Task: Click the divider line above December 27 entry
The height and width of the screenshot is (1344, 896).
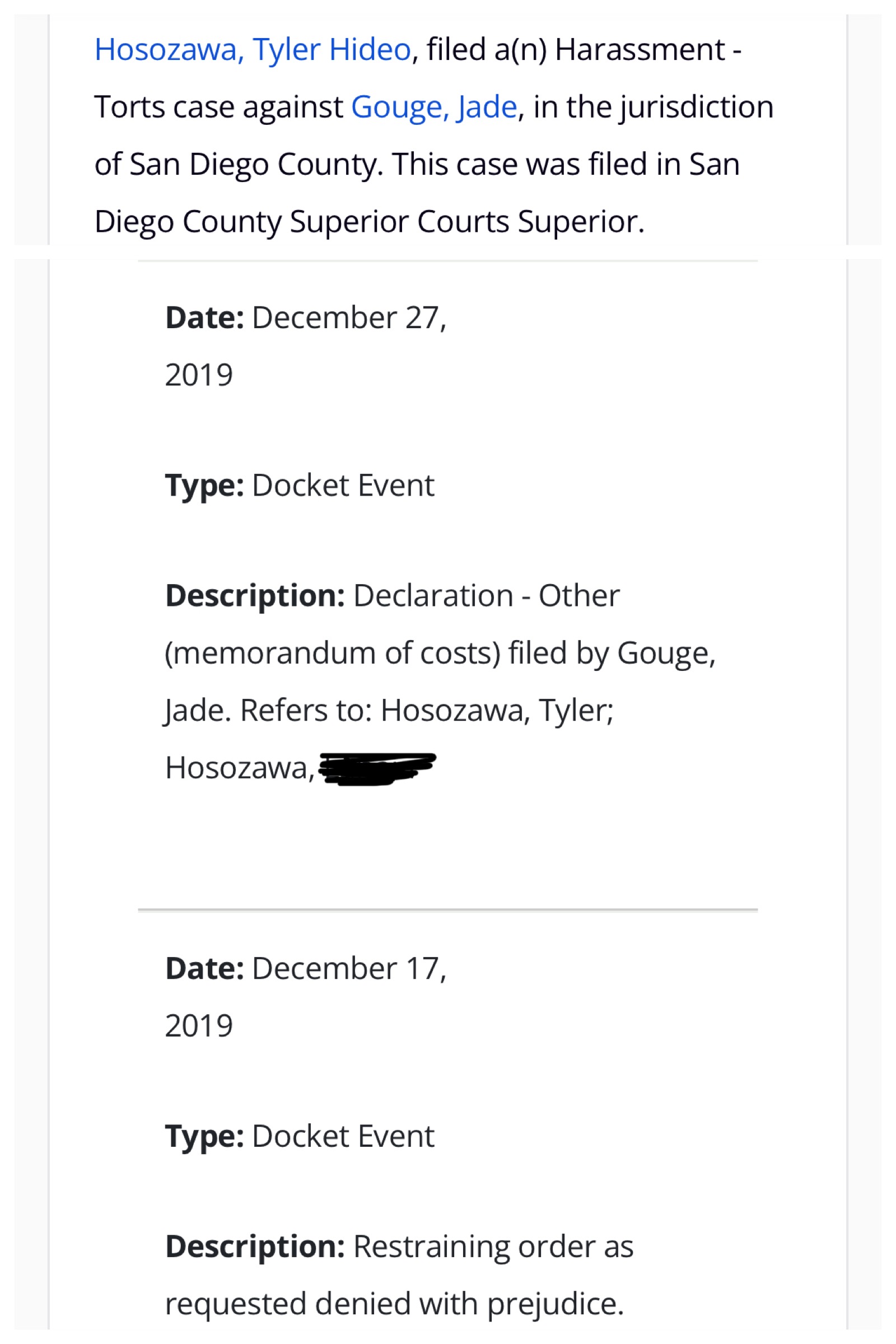Action: coord(448,261)
